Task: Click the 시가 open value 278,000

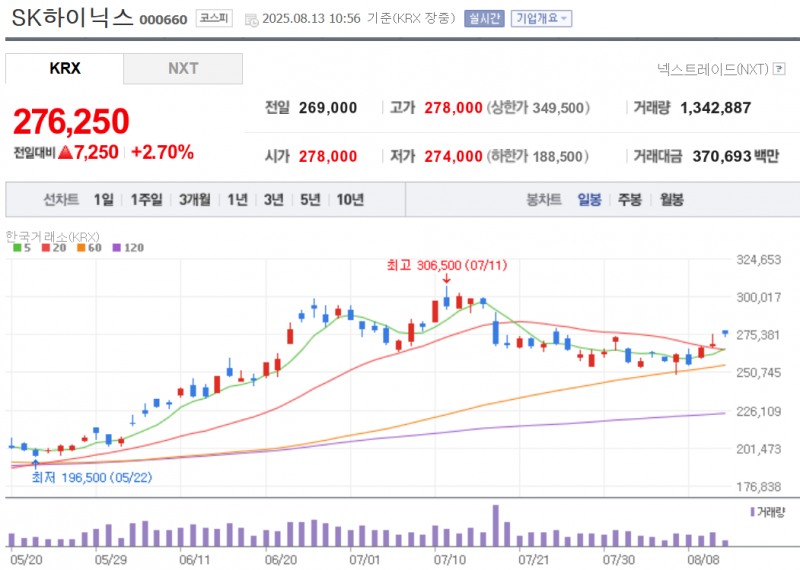Action: pyautogui.click(x=328, y=156)
